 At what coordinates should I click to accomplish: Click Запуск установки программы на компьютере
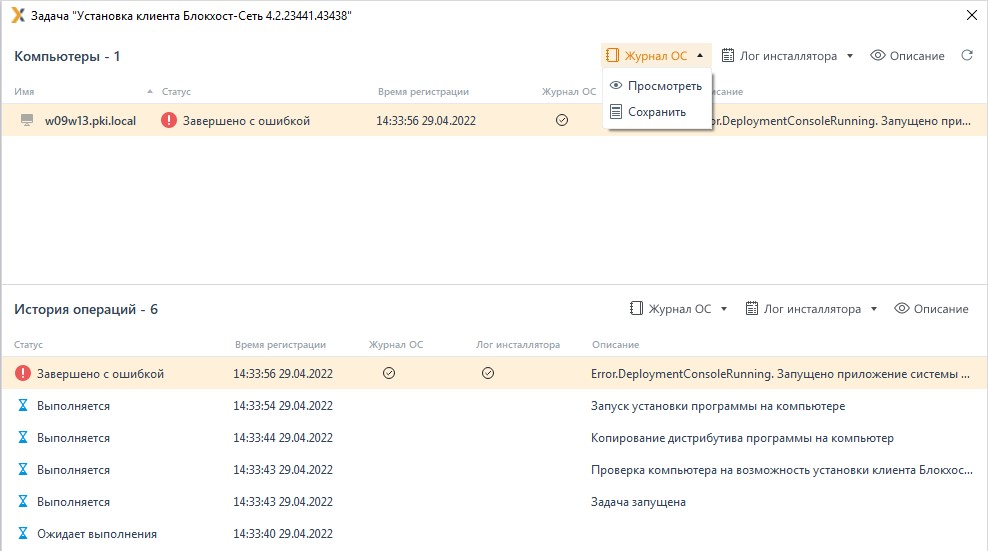tap(718, 405)
